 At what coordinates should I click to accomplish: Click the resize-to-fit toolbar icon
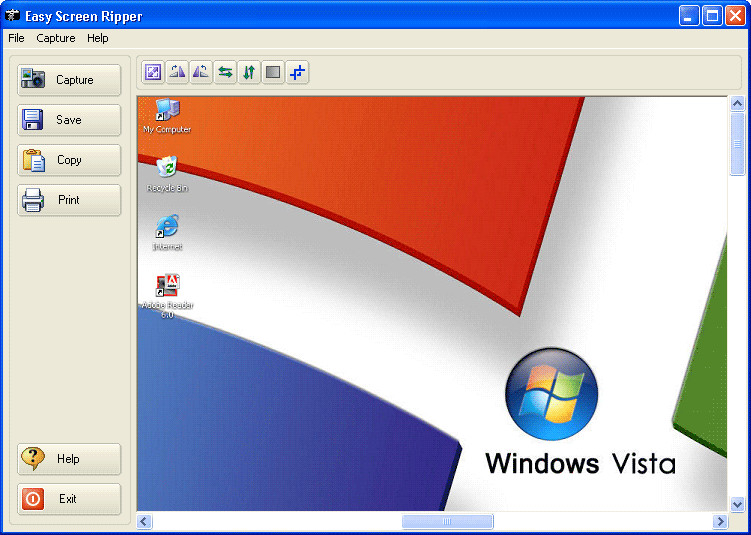pyautogui.click(x=153, y=73)
